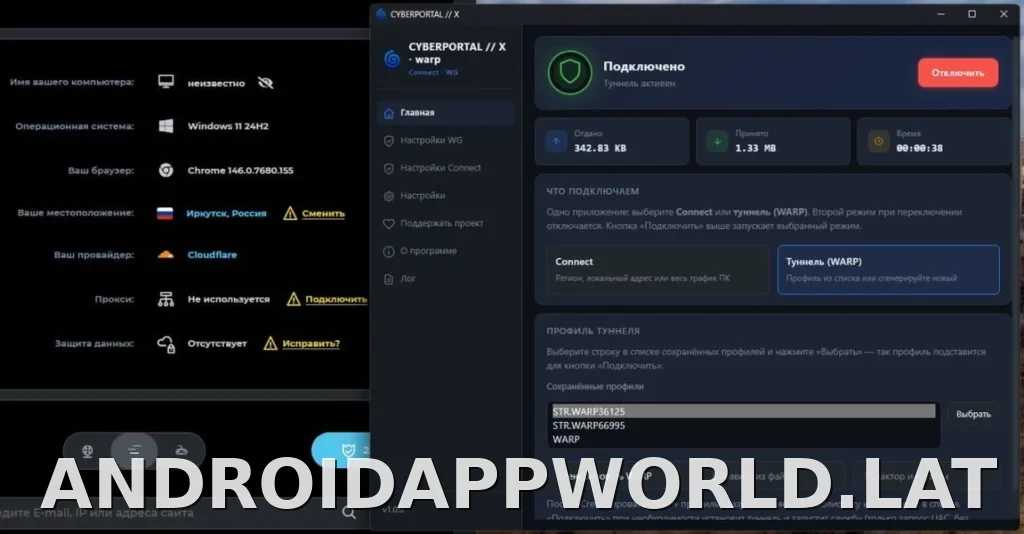Open Настройки WG sidebar item
The image size is (1024, 534).
[x=446, y=140]
